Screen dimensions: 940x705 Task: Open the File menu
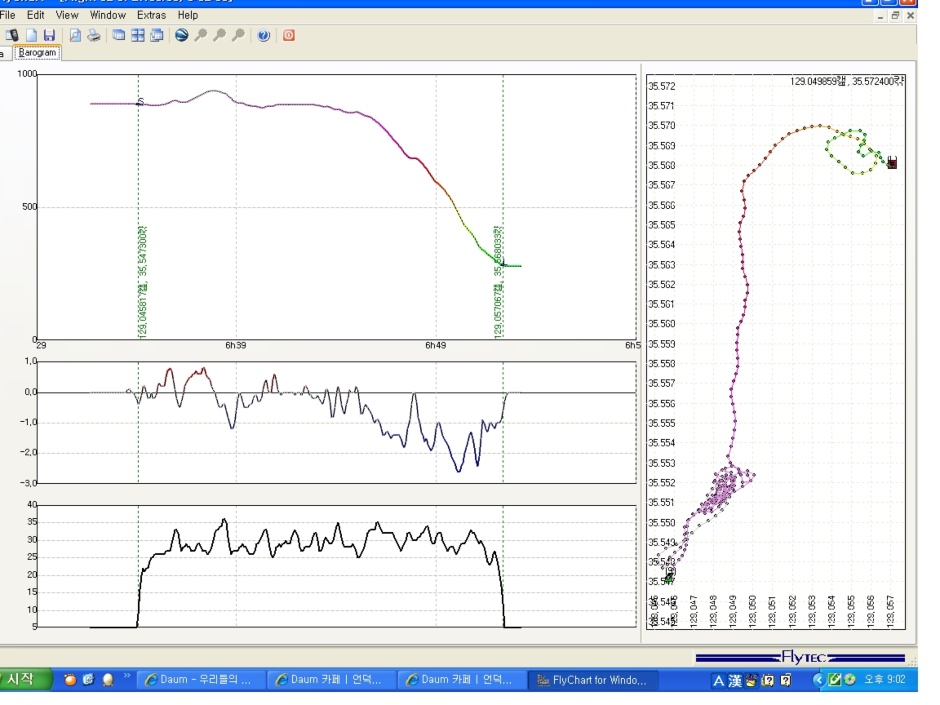click(x=8, y=15)
